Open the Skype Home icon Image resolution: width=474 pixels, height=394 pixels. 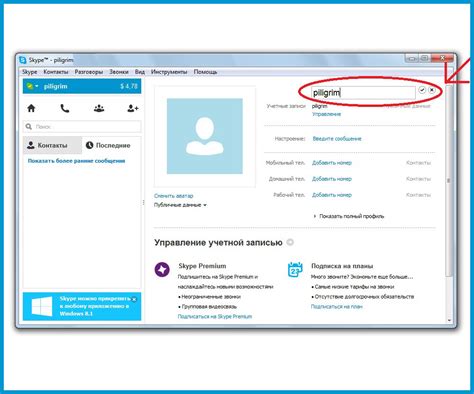pyautogui.click(x=31, y=108)
